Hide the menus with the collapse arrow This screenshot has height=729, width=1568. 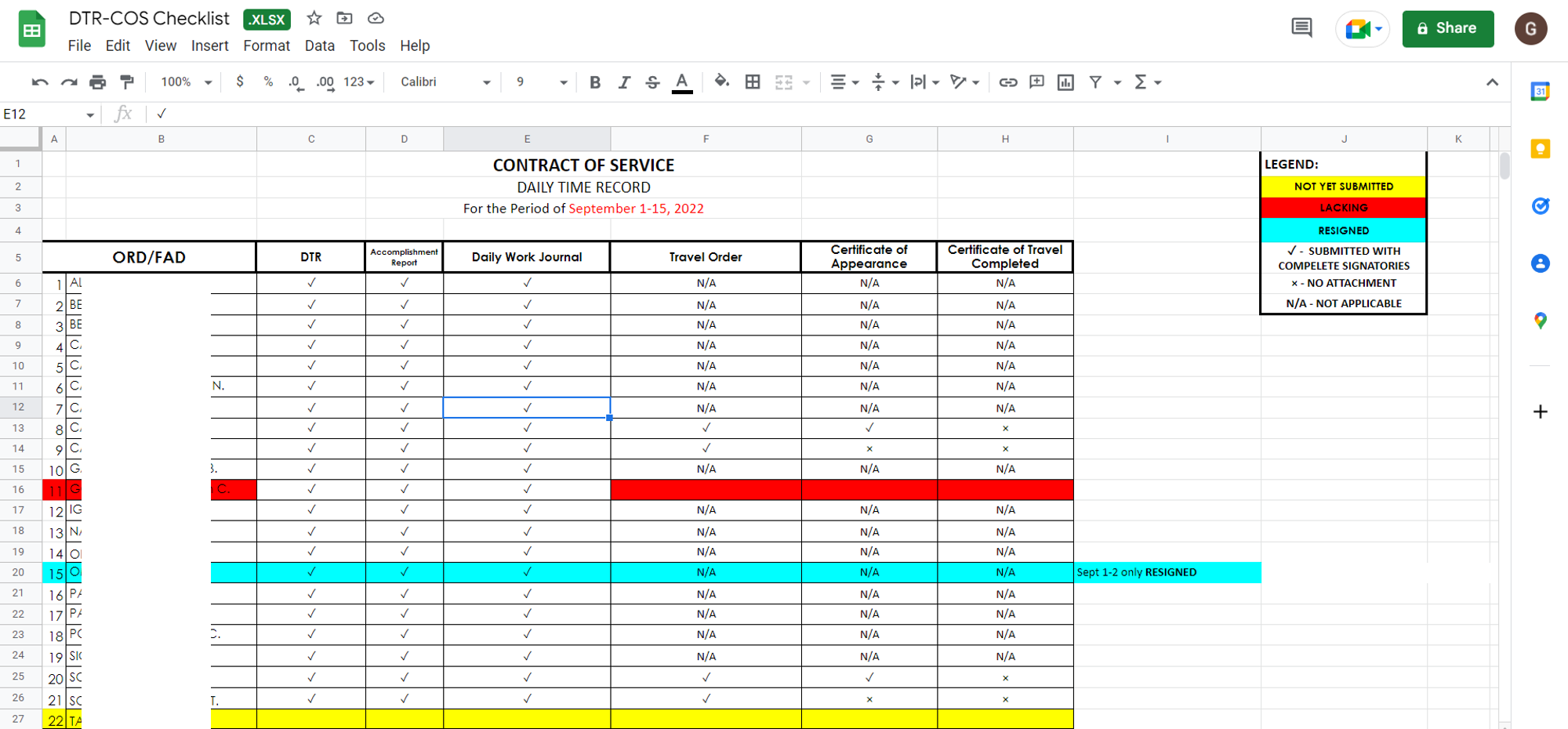(1492, 82)
